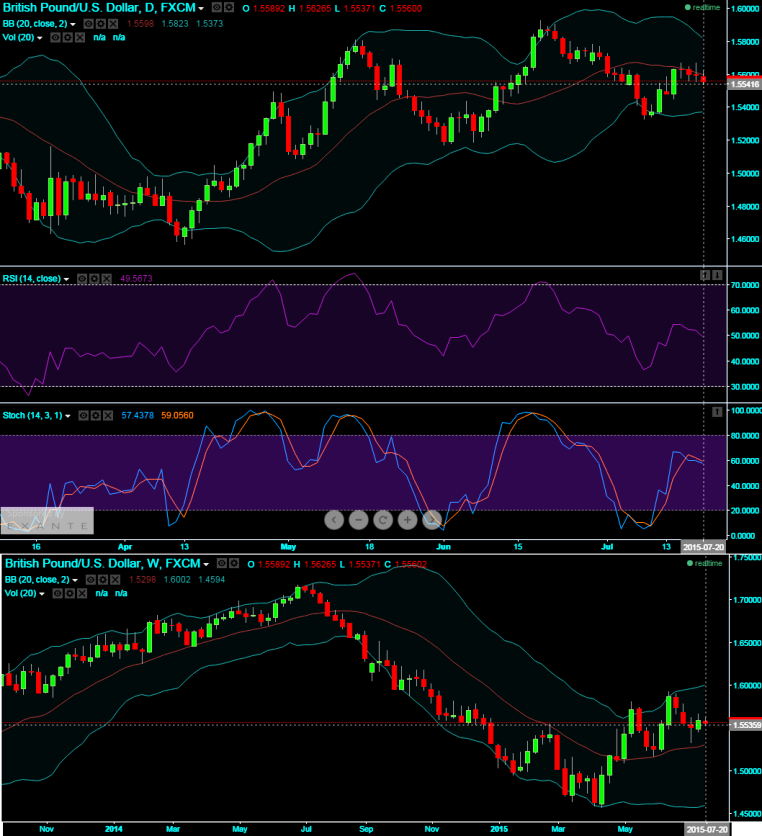
Task: Open settings of daily chart Vol (20)
Action: point(68,37)
